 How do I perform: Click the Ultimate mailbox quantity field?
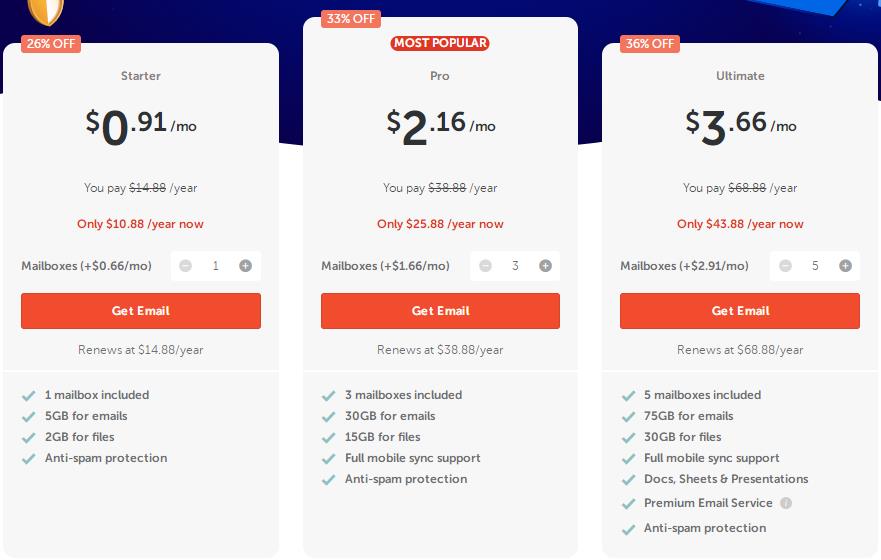point(815,266)
